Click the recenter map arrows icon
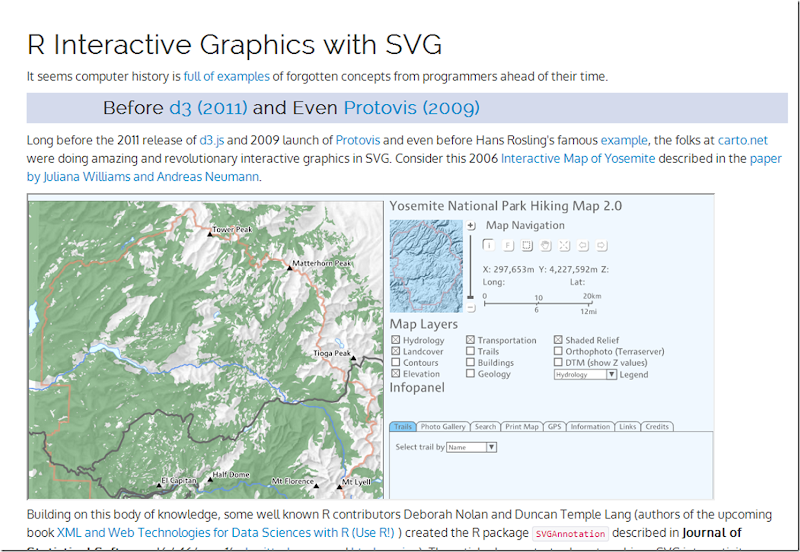The width and height of the screenshot is (800, 552). pyautogui.click(x=564, y=245)
